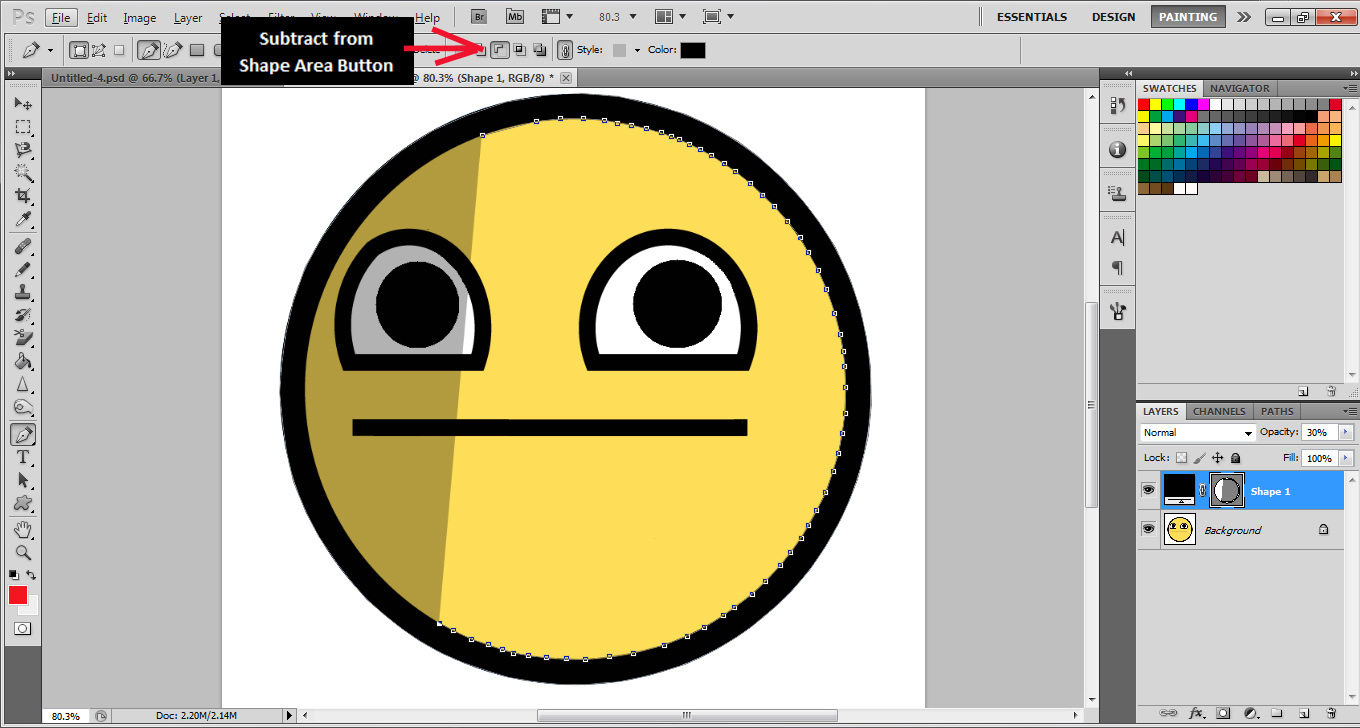Open the Character panel icon
Image resolution: width=1360 pixels, height=728 pixels.
tap(1118, 238)
